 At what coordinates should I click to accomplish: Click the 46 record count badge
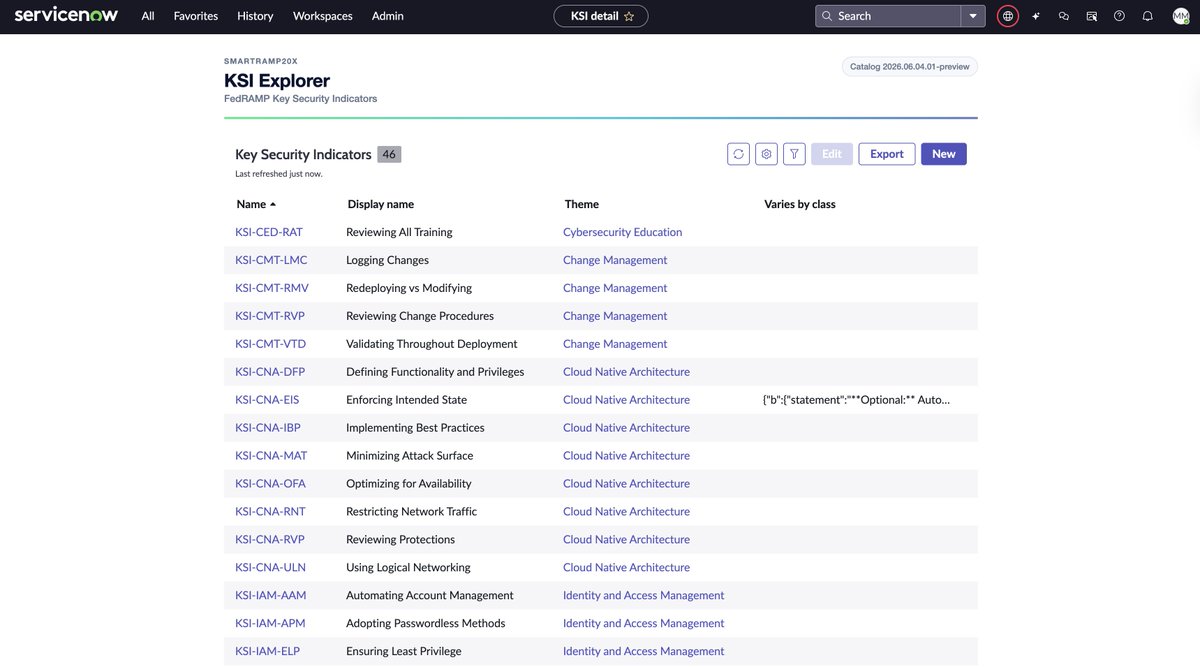(x=390, y=155)
